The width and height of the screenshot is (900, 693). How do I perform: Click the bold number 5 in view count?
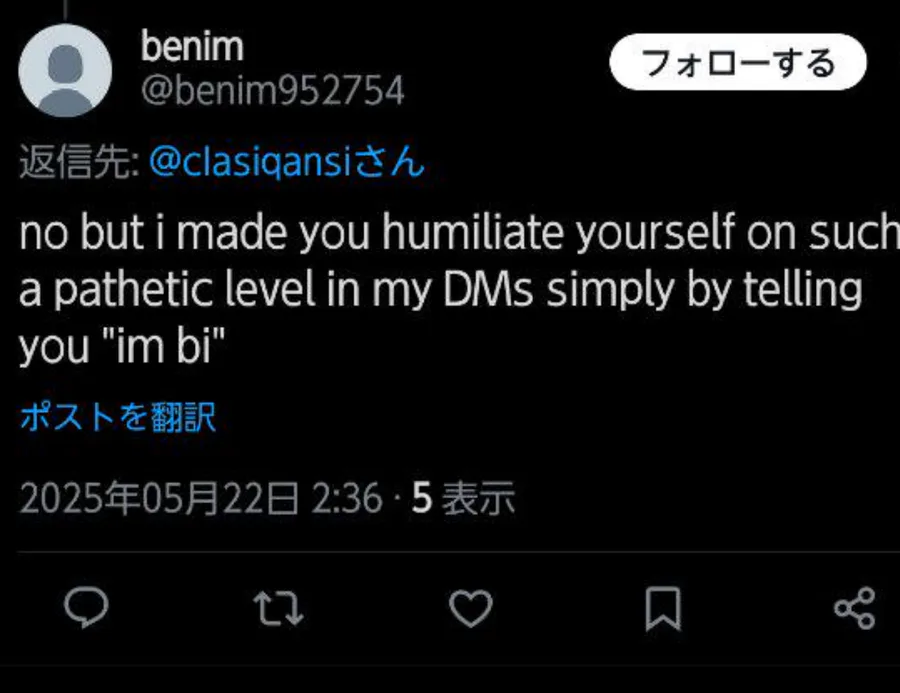point(422,498)
